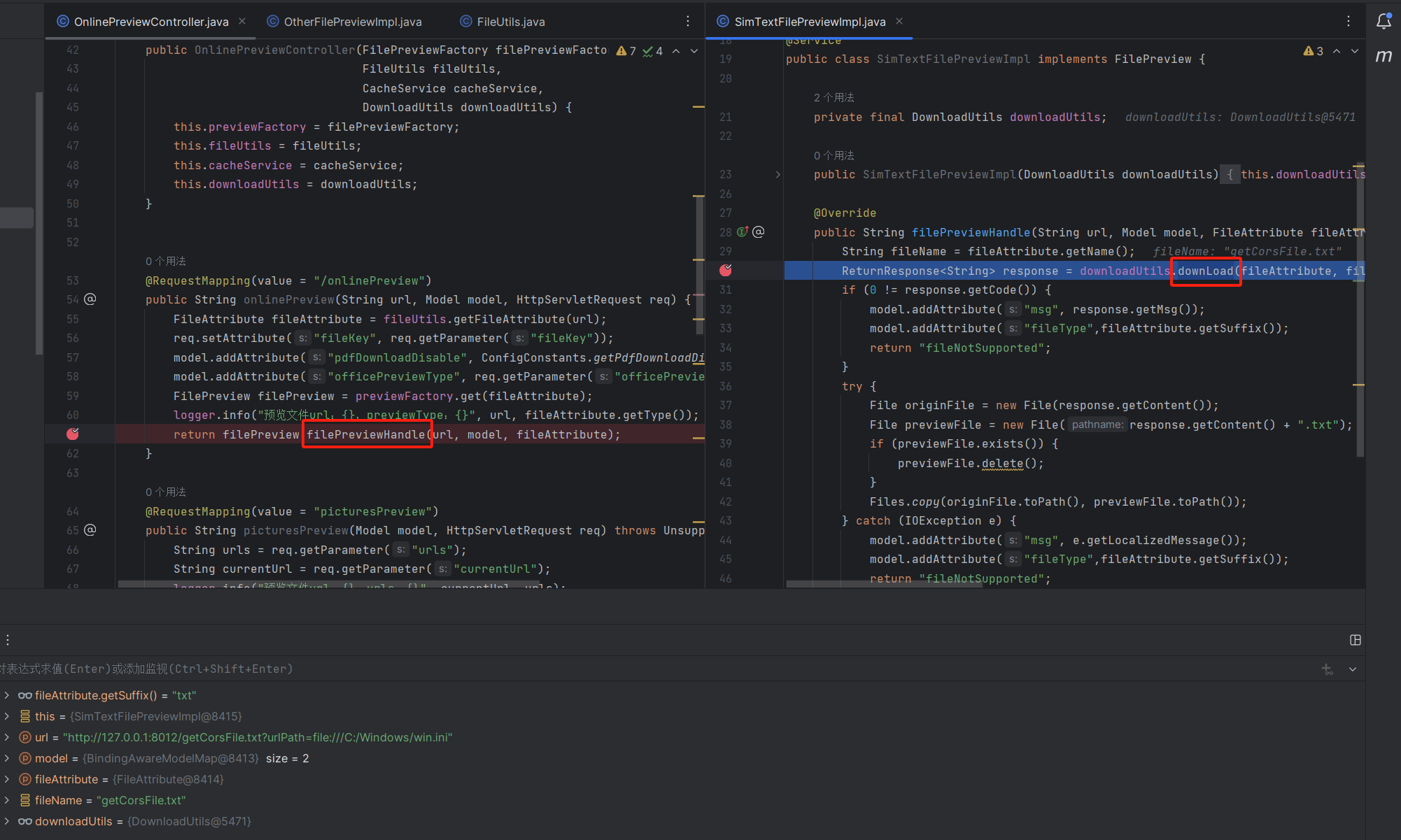Open the left editor tabs more-options menu
1401x840 pixels.
point(688,22)
